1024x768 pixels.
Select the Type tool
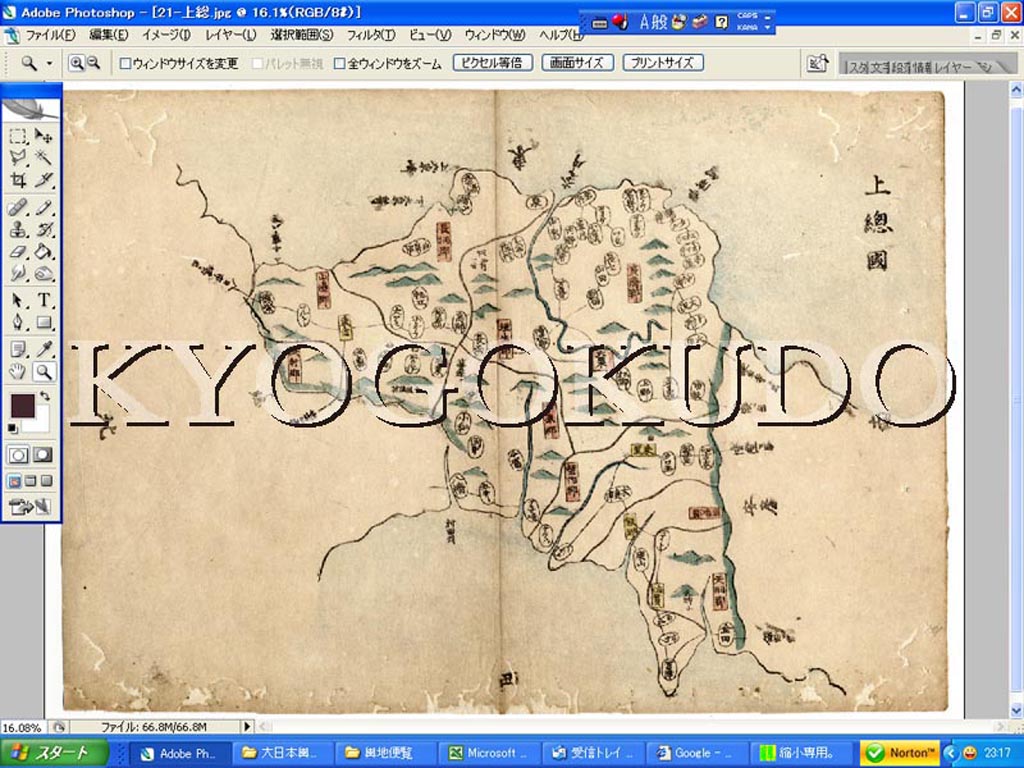tap(44, 300)
